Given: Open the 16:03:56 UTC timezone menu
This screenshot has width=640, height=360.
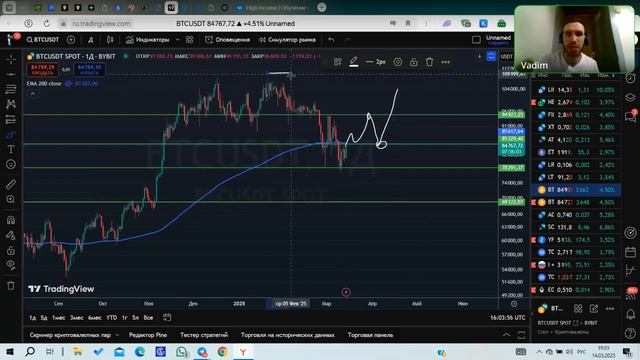Looking at the screenshot, I should [x=508, y=318].
